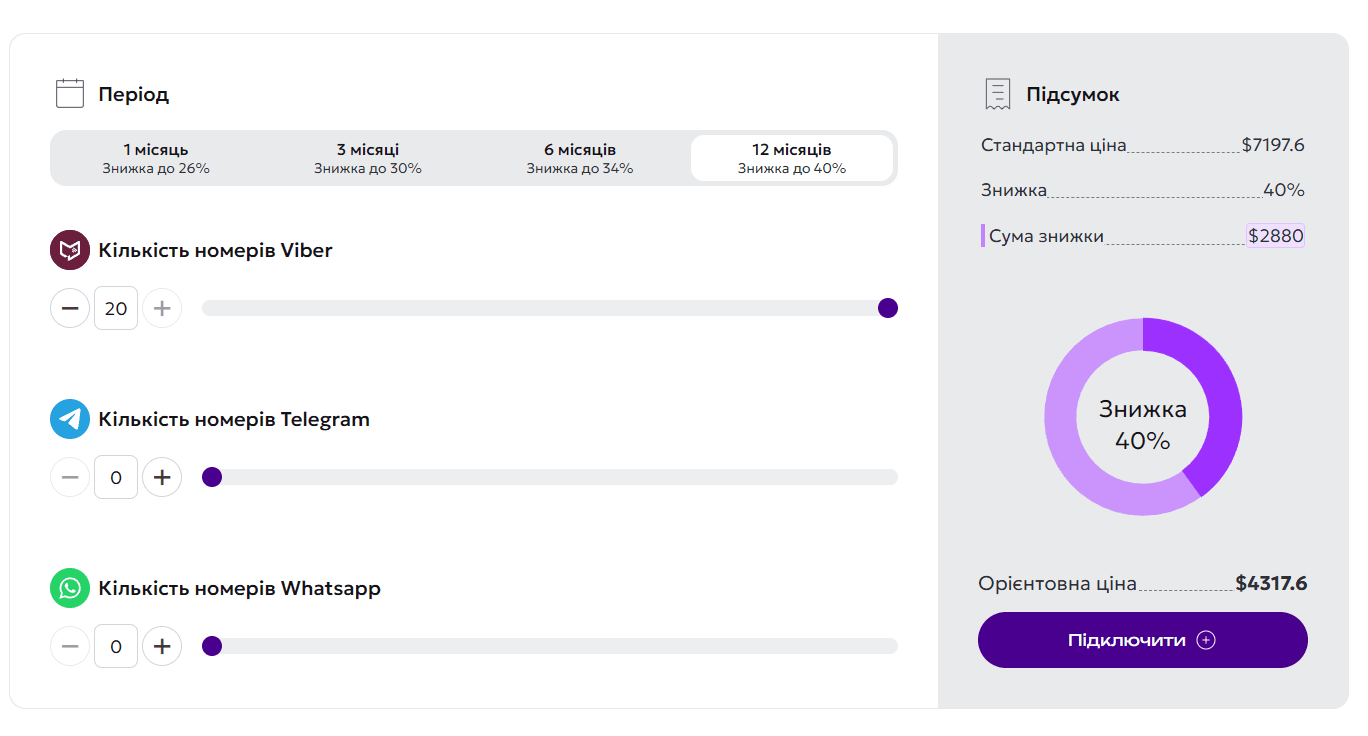The image size is (1368, 736).
Task: Click the $4317.6 estimated price
Action: click(1271, 583)
